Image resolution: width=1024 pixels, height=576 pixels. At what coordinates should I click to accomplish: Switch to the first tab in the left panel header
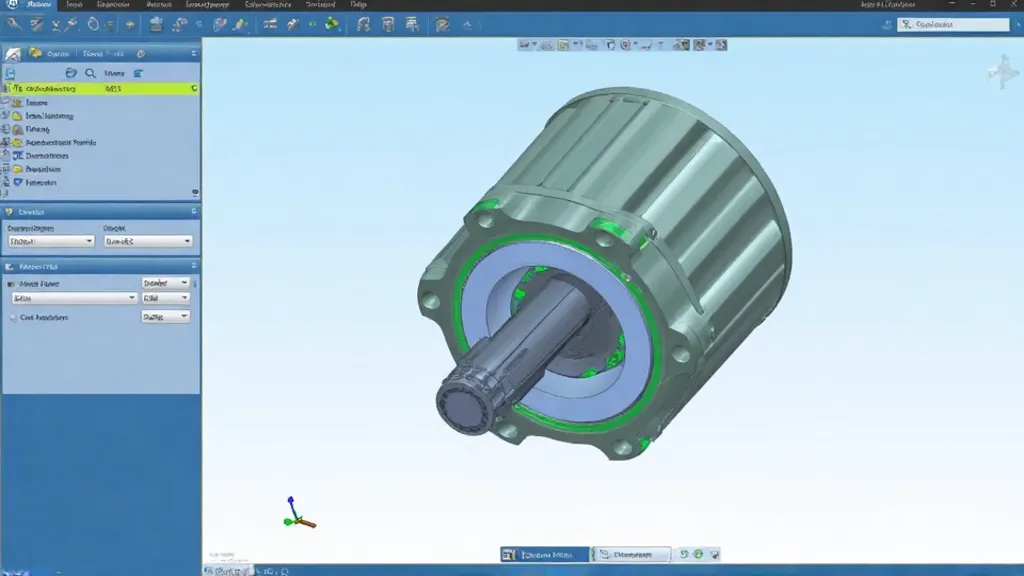[58, 54]
